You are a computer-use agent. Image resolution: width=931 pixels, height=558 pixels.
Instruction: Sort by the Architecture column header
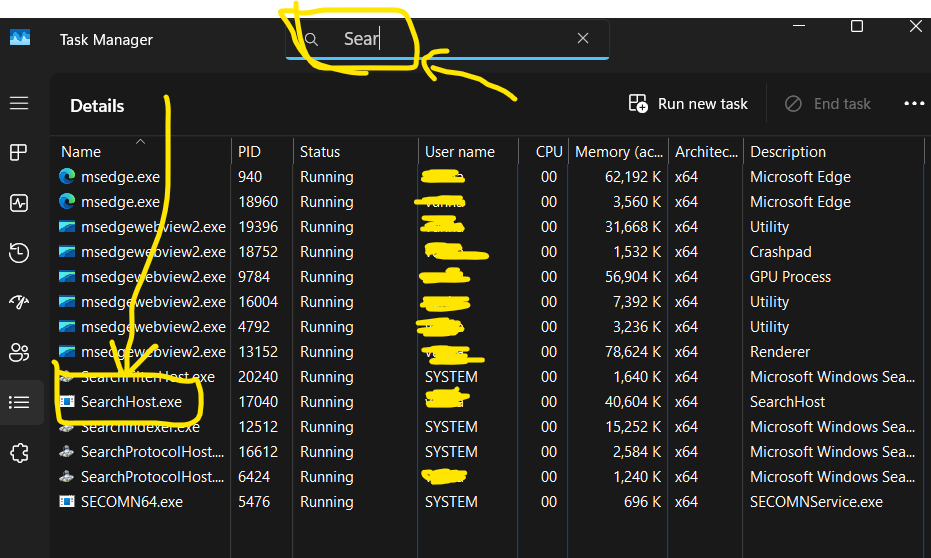point(706,152)
